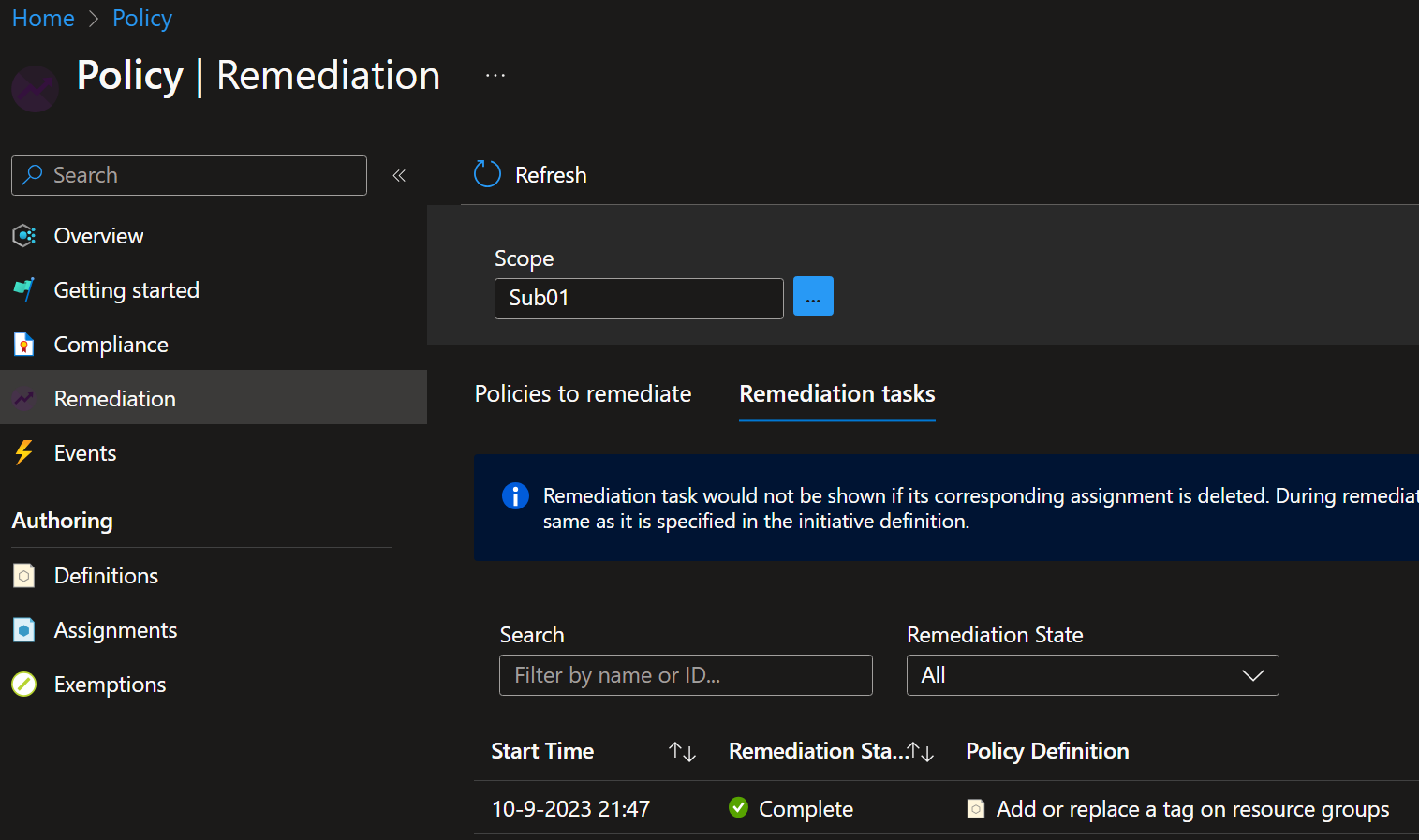This screenshot has width=1419, height=840.
Task: Click the Compliance document icon
Action: [x=24, y=345]
